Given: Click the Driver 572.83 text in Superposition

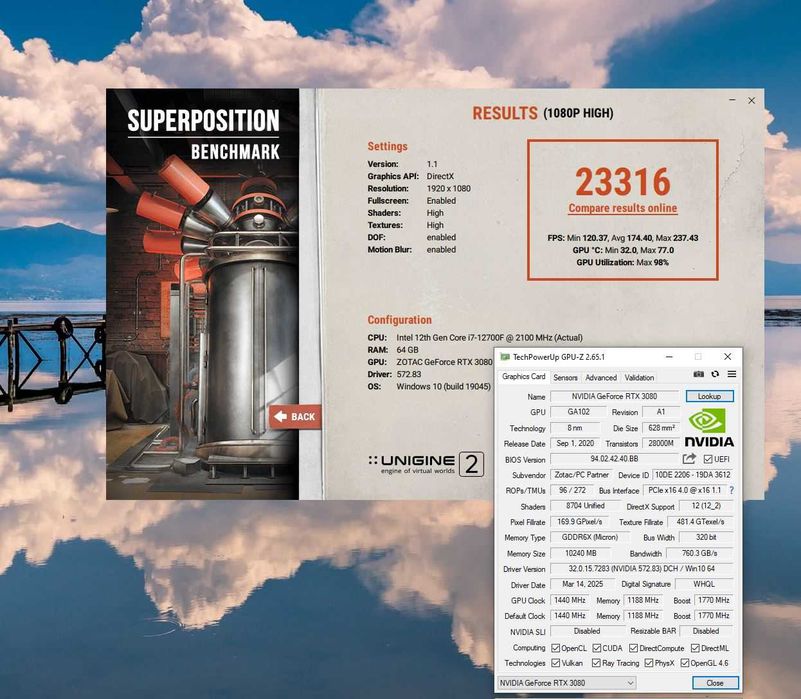Looking at the screenshot, I should click(x=394, y=374).
